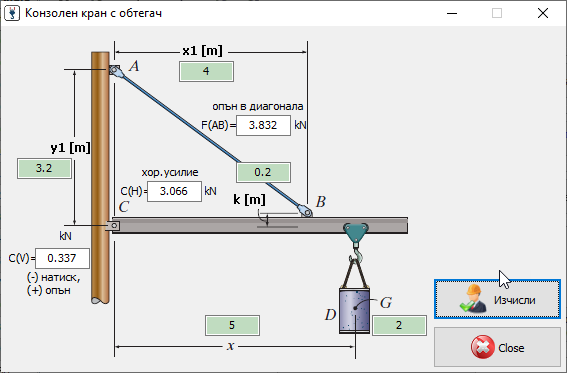This screenshot has width=567, height=373.
Task: Select the y1 [m] input field
Action: [x=44, y=168]
